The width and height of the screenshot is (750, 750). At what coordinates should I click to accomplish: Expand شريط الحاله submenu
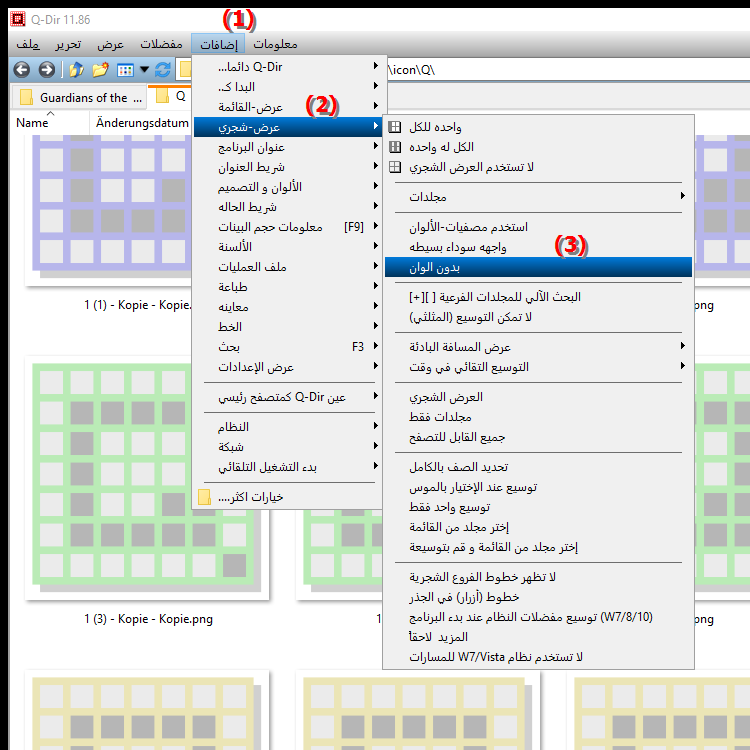pos(288,207)
